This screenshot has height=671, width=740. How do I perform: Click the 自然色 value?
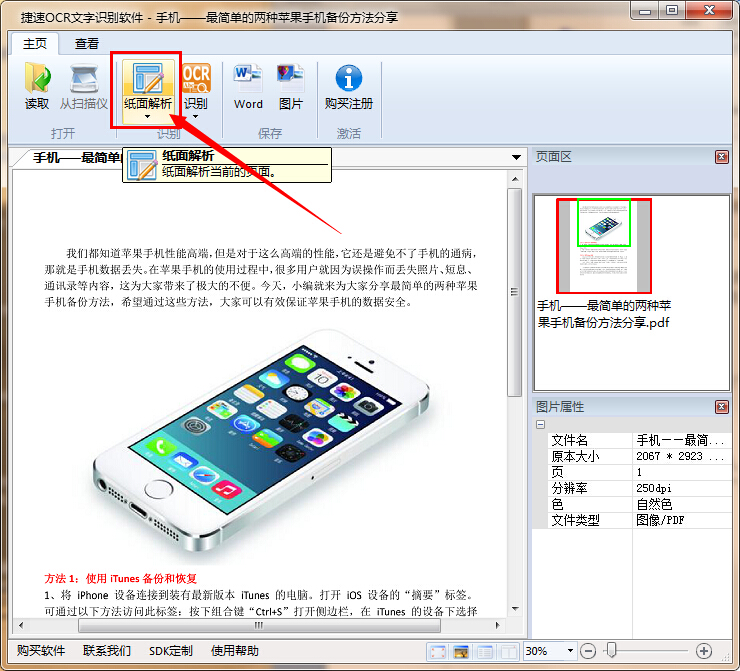[654, 504]
